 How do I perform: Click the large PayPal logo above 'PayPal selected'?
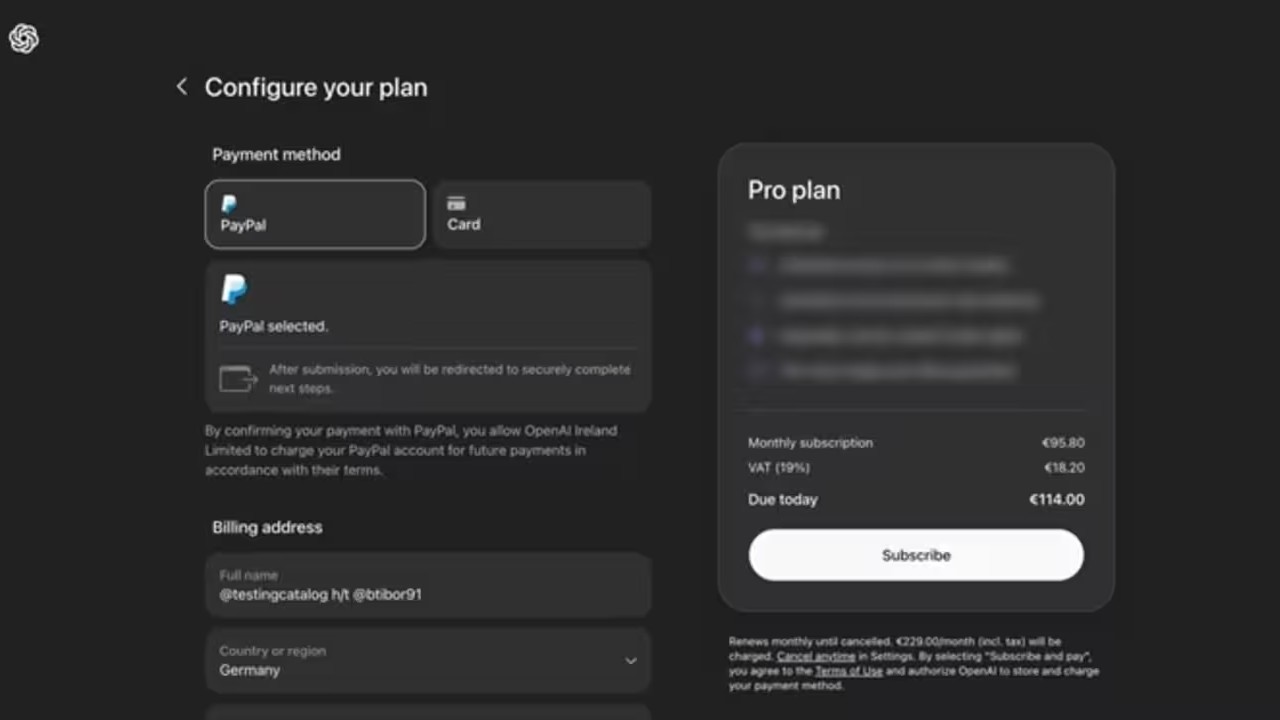pyautogui.click(x=234, y=289)
